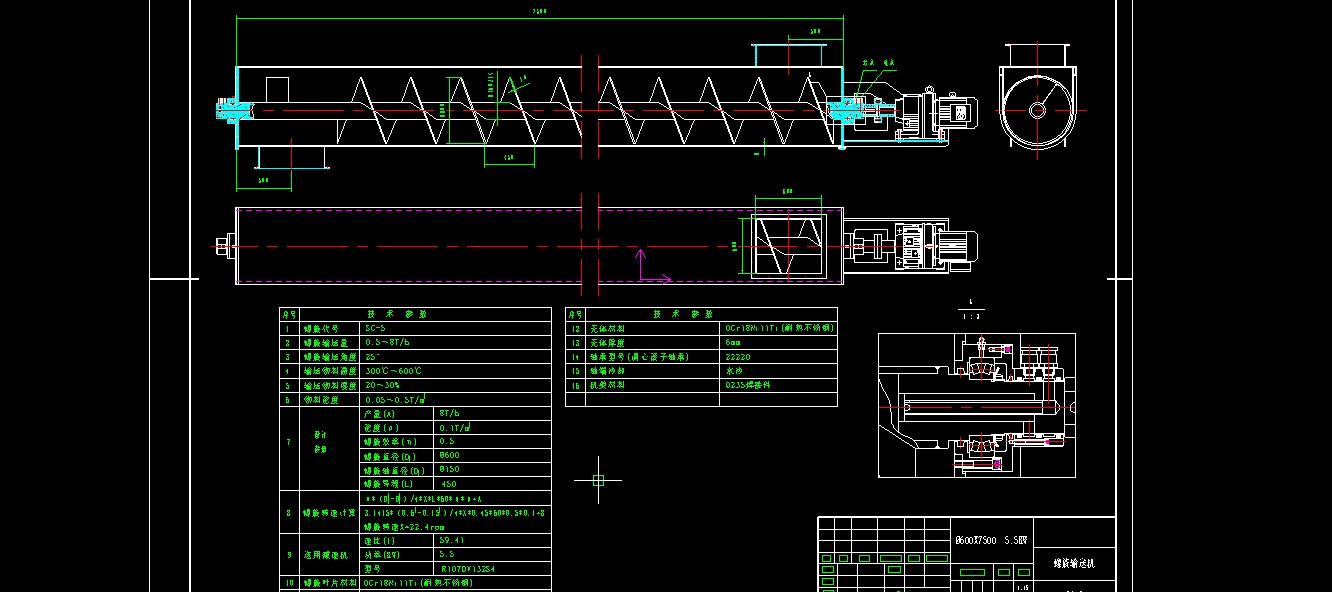Click the bearing assembly detail view

click(x=976, y=405)
